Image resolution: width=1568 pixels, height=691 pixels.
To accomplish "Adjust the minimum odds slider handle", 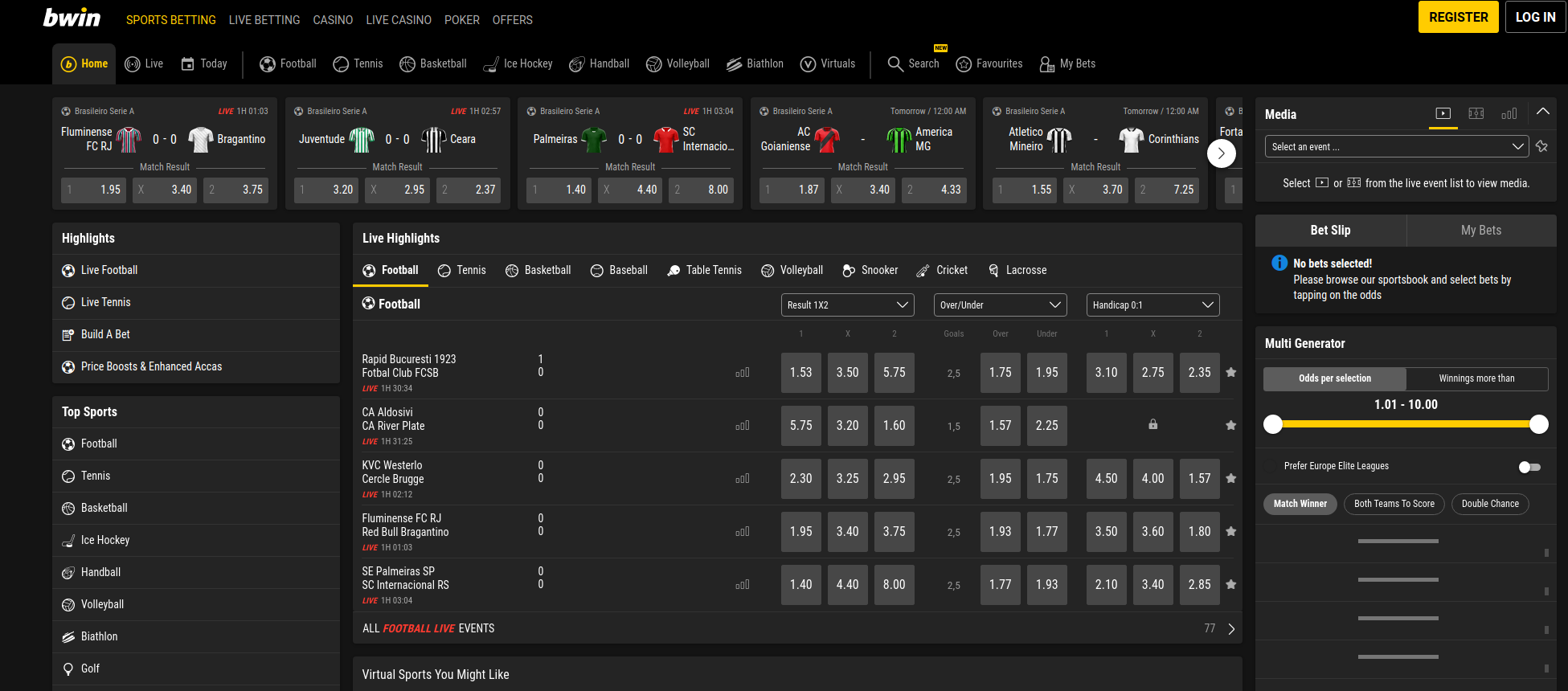I will click(x=1273, y=424).
